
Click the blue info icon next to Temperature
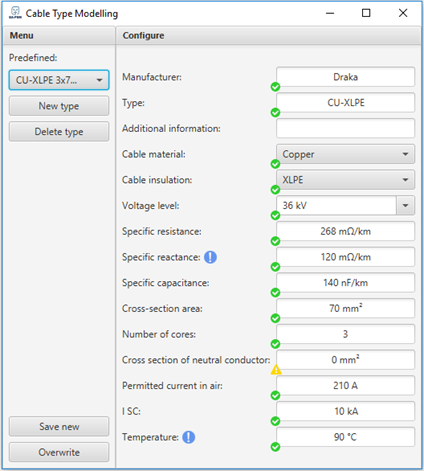[189, 437]
